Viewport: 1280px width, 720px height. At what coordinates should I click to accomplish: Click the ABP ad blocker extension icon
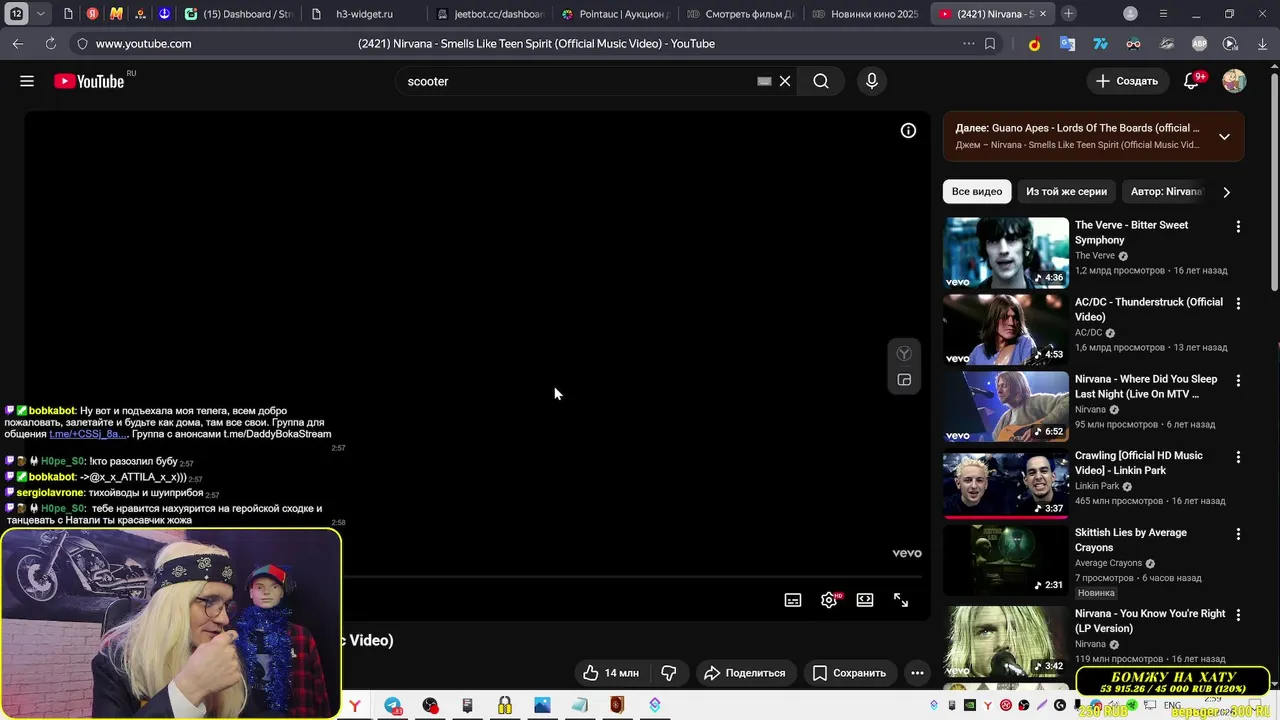(1199, 44)
